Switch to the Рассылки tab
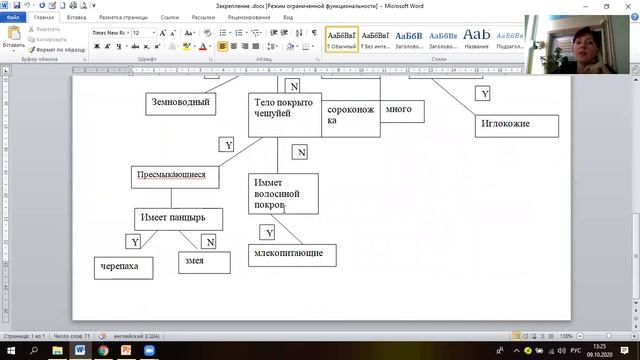640x360 pixels. click(203, 17)
